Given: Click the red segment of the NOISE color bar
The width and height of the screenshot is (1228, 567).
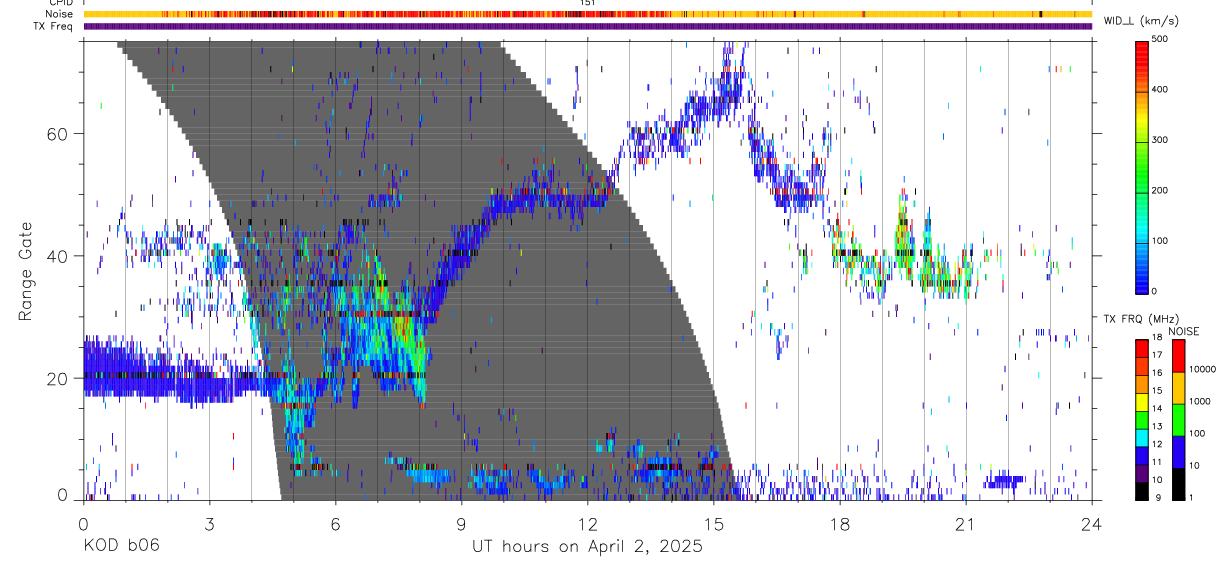Looking at the screenshot, I should (1178, 356).
